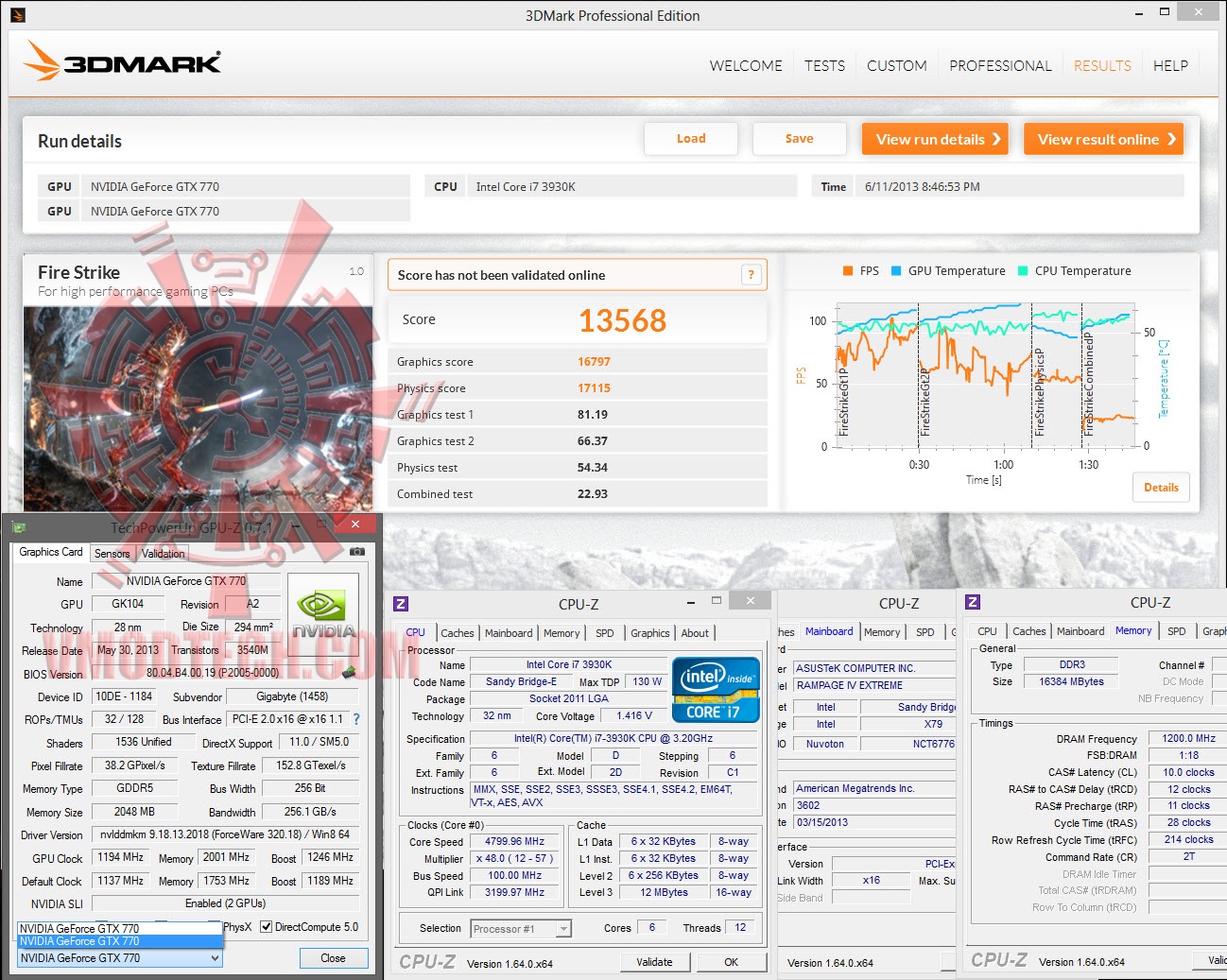Screen dimensions: 1227x980
Task: Click the GPU Clock value 1194 MHz in GPU-Z
Action: 120,858
